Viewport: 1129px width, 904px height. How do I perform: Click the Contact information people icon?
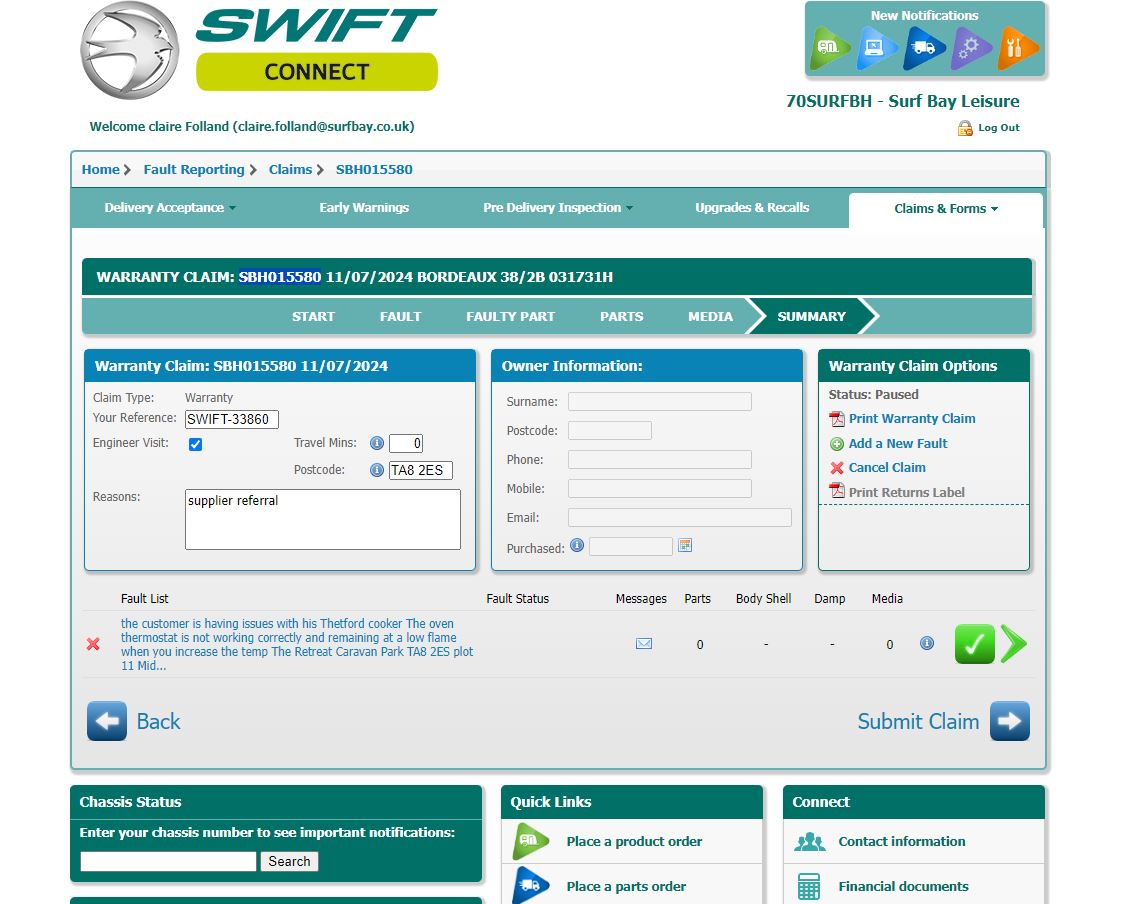pos(809,841)
